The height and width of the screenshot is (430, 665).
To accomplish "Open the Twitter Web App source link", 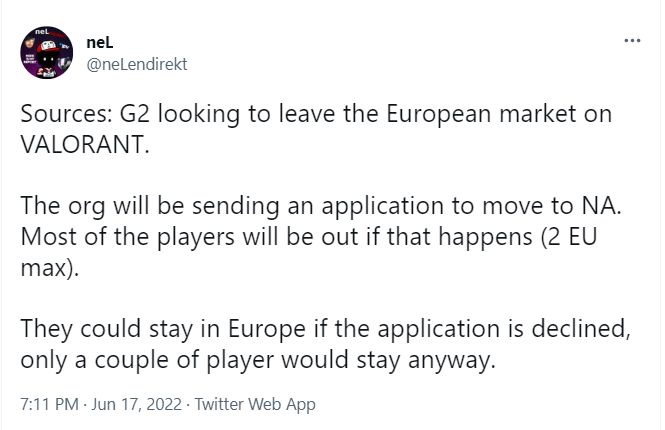I will click(x=255, y=404).
